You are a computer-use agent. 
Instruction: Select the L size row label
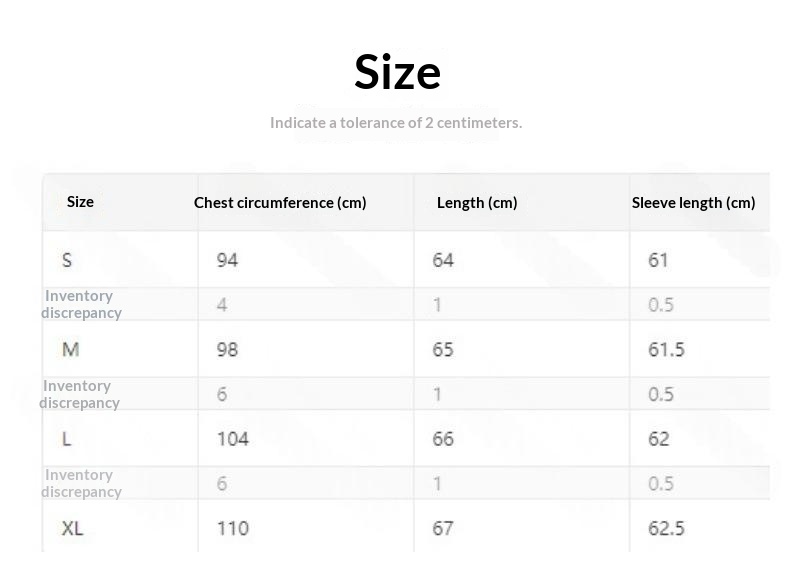pyautogui.click(x=67, y=439)
